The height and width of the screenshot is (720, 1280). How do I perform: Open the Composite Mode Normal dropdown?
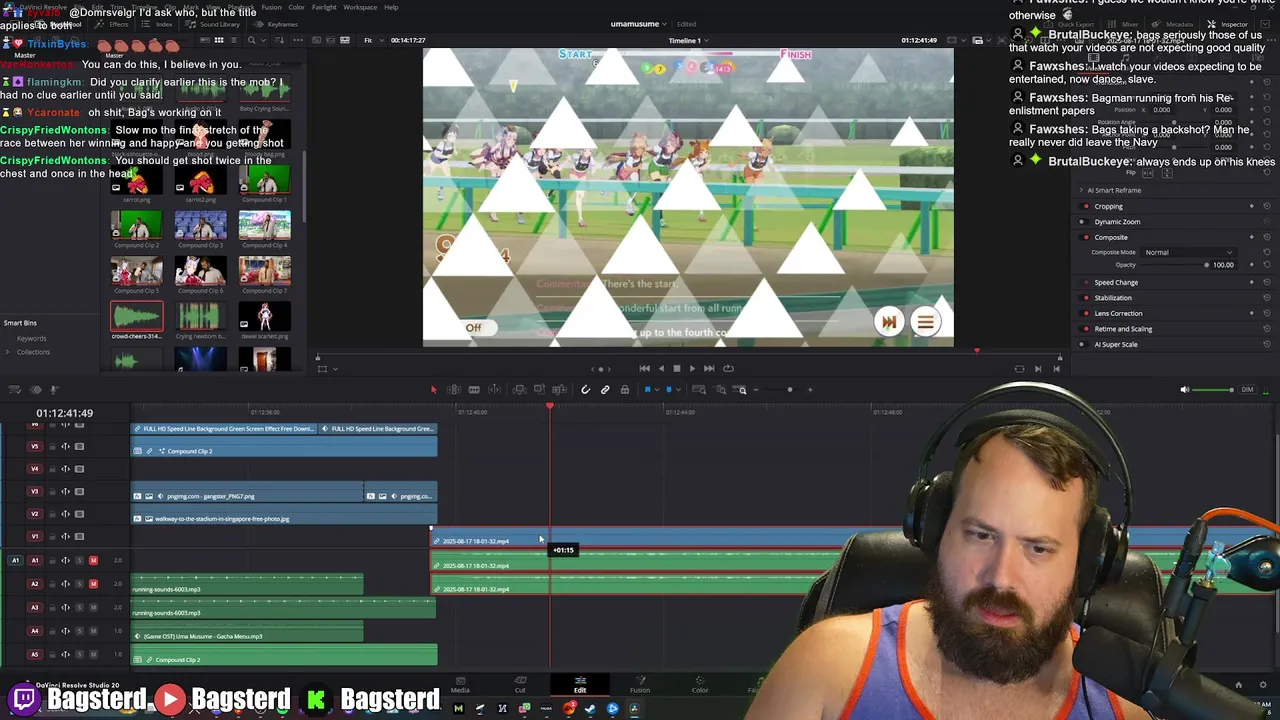pyautogui.click(x=1189, y=252)
